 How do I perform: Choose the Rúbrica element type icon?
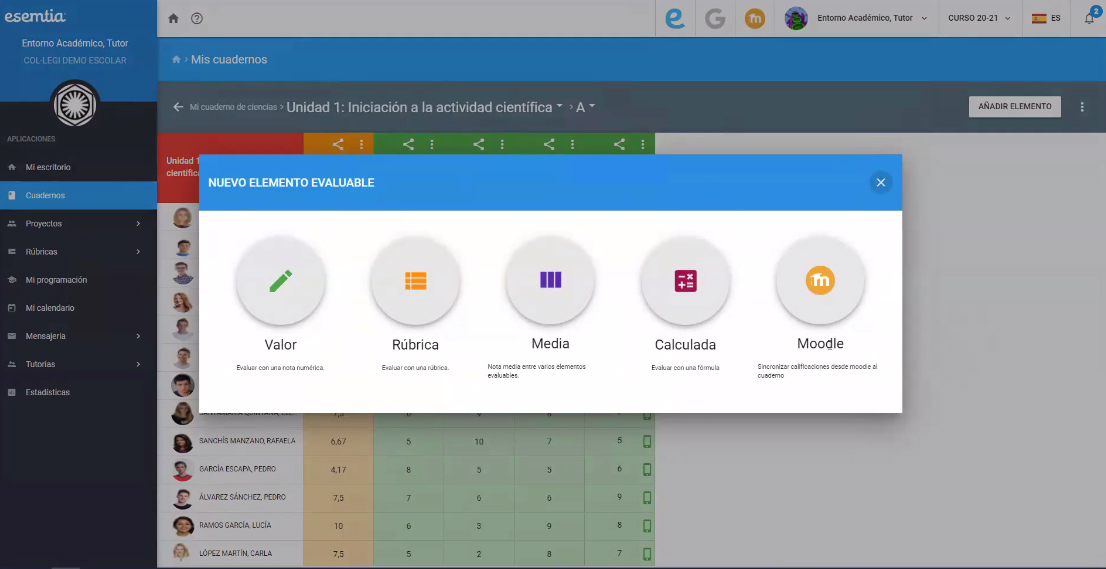click(x=415, y=281)
